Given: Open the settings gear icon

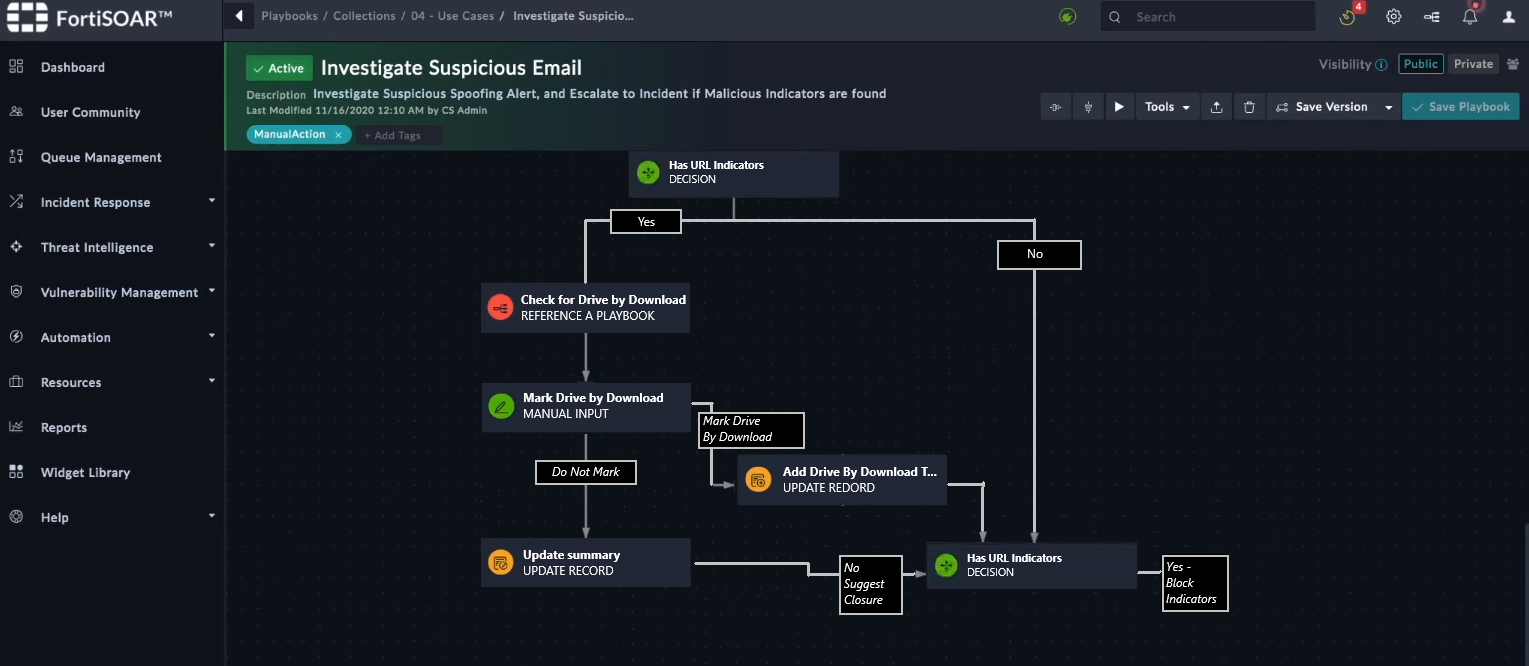Looking at the screenshot, I should [1393, 17].
